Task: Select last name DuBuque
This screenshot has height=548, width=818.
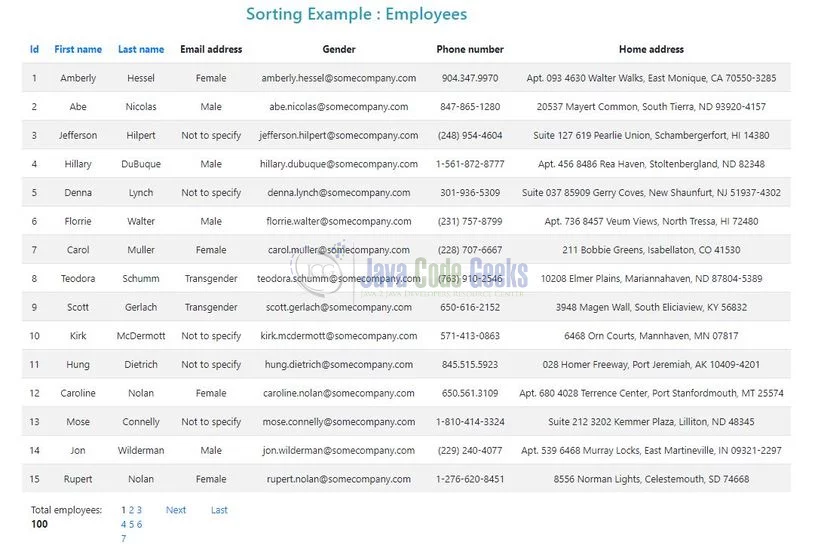Action: tap(141, 164)
